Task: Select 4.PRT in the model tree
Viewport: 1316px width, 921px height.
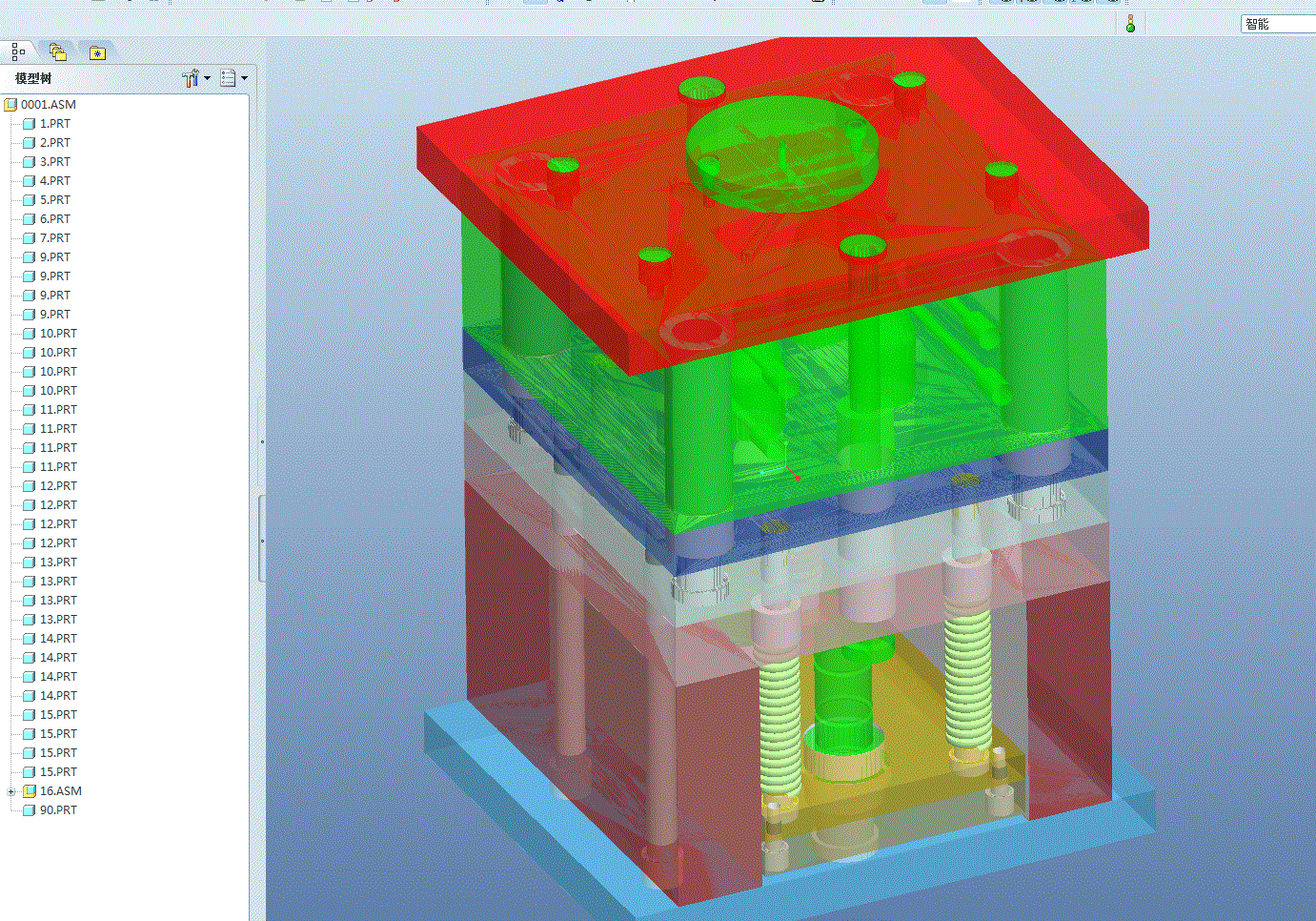Action: pos(55,181)
